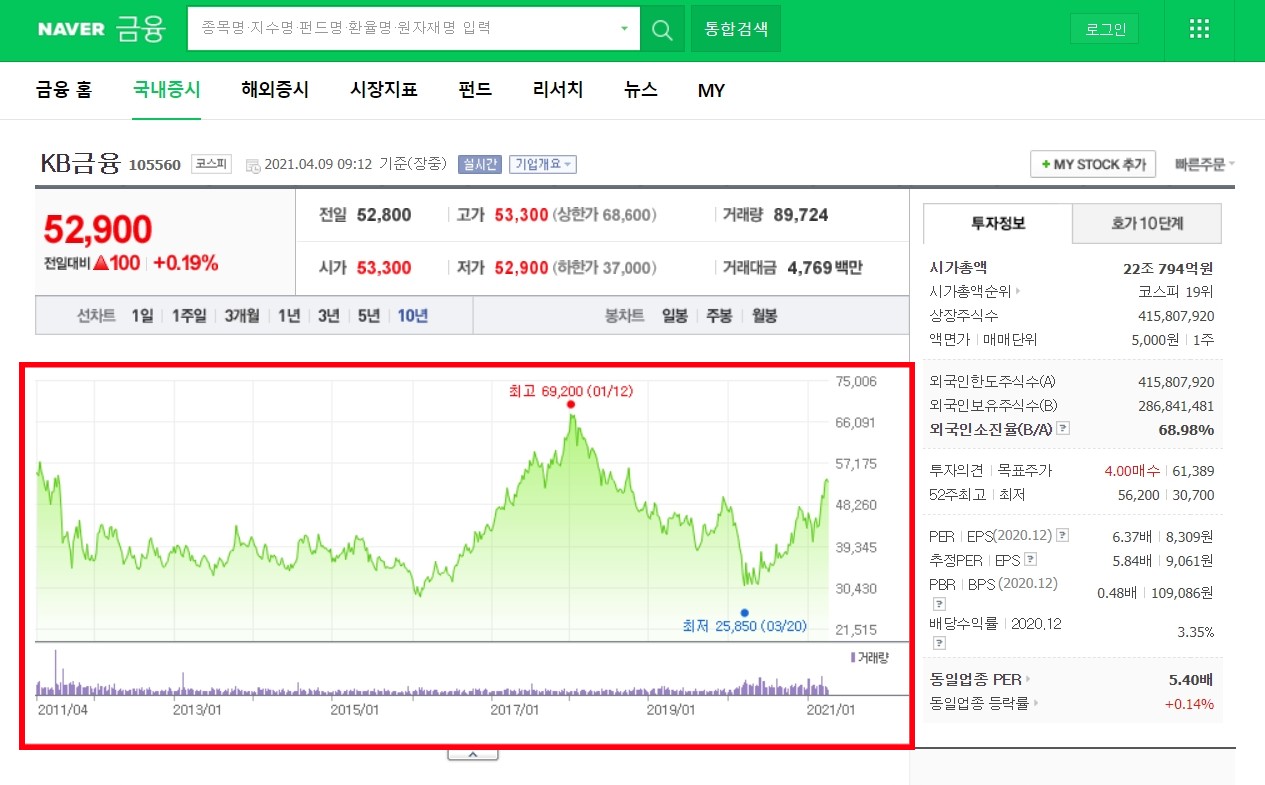Click the 통합검색 button
Image resolution: width=1265 pixels, height=785 pixels.
click(736, 29)
